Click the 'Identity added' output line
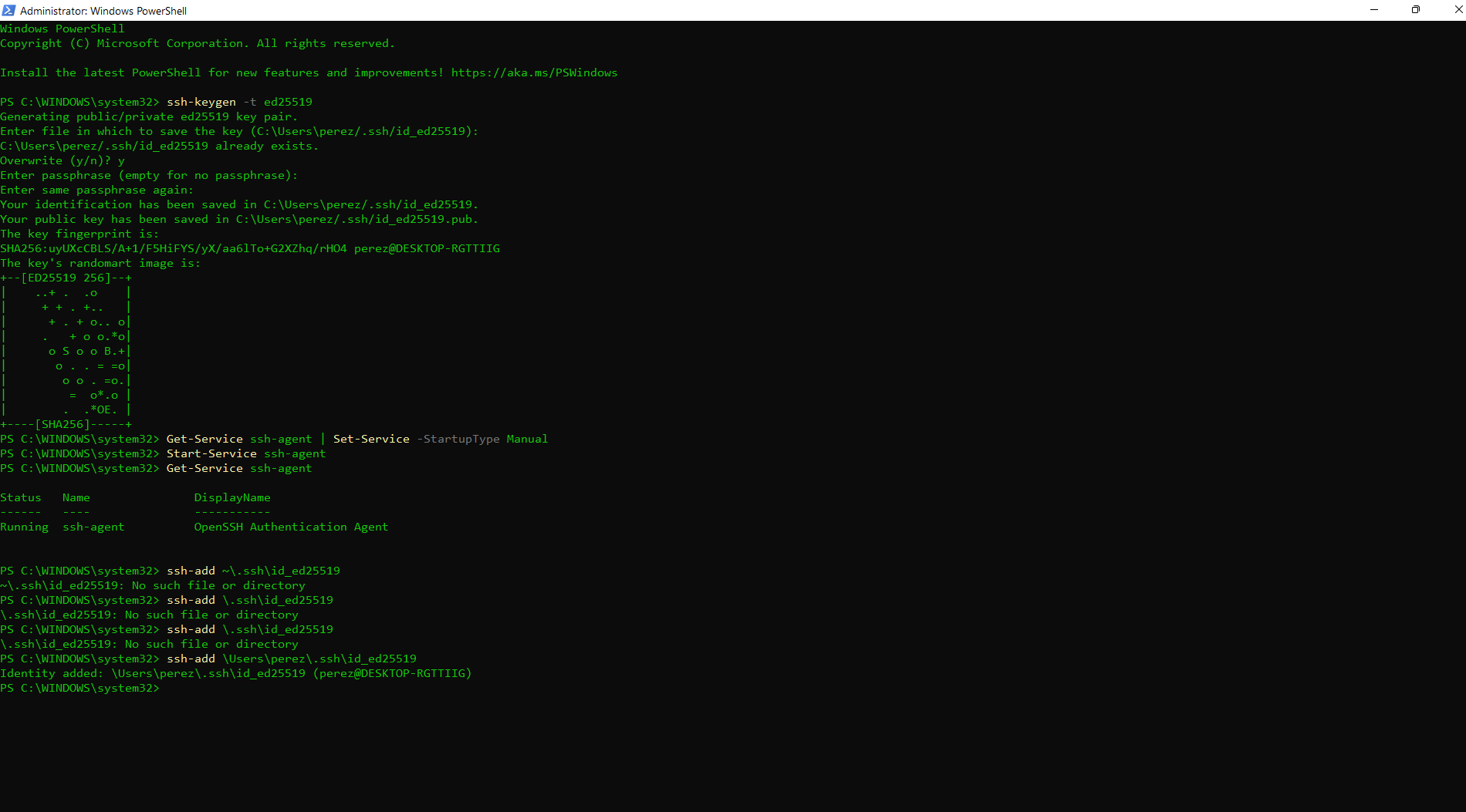The height and width of the screenshot is (812, 1466). tap(235, 673)
